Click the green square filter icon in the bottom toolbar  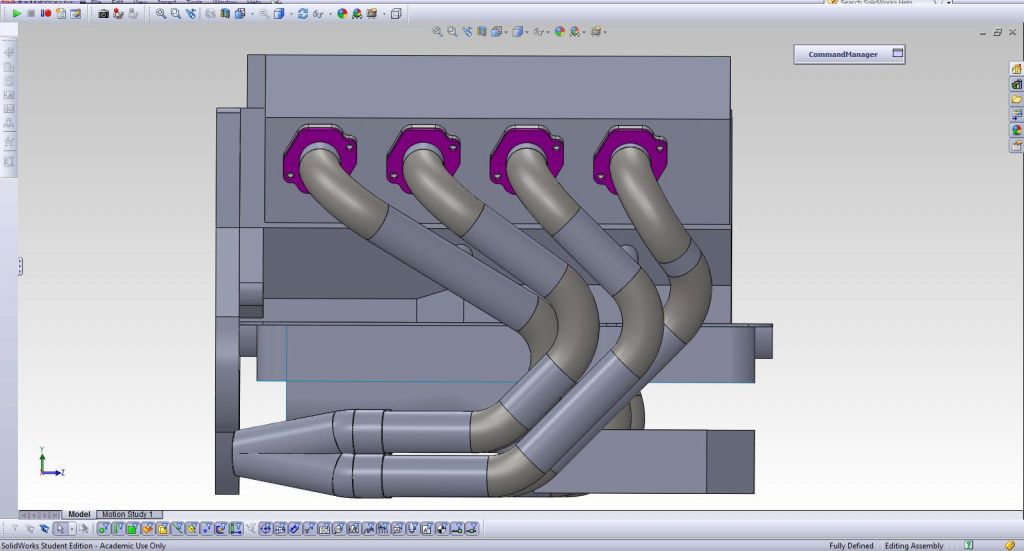click(132, 529)
